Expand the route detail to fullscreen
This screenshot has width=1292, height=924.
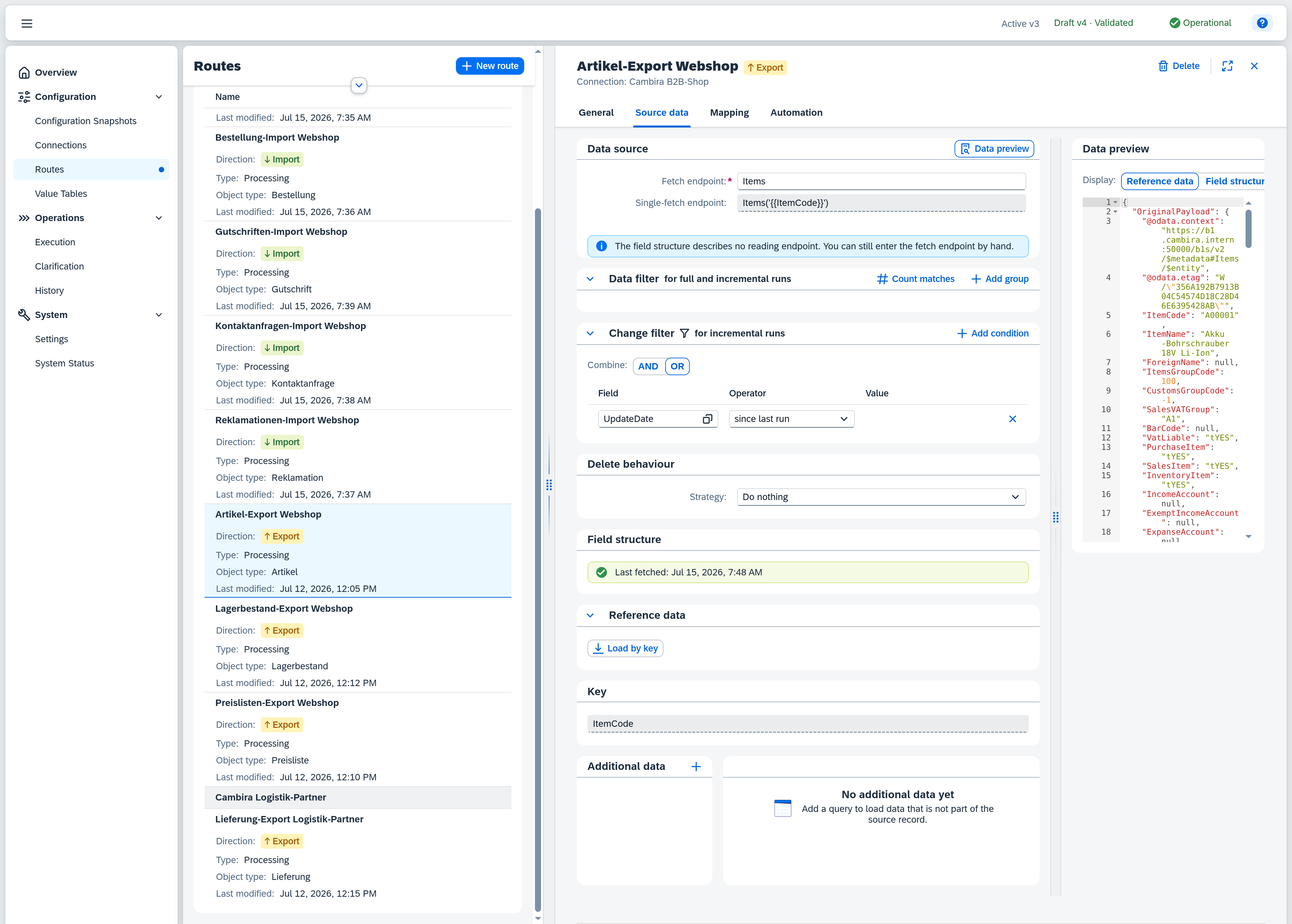pyautogui.click(x=1227, y=66)
